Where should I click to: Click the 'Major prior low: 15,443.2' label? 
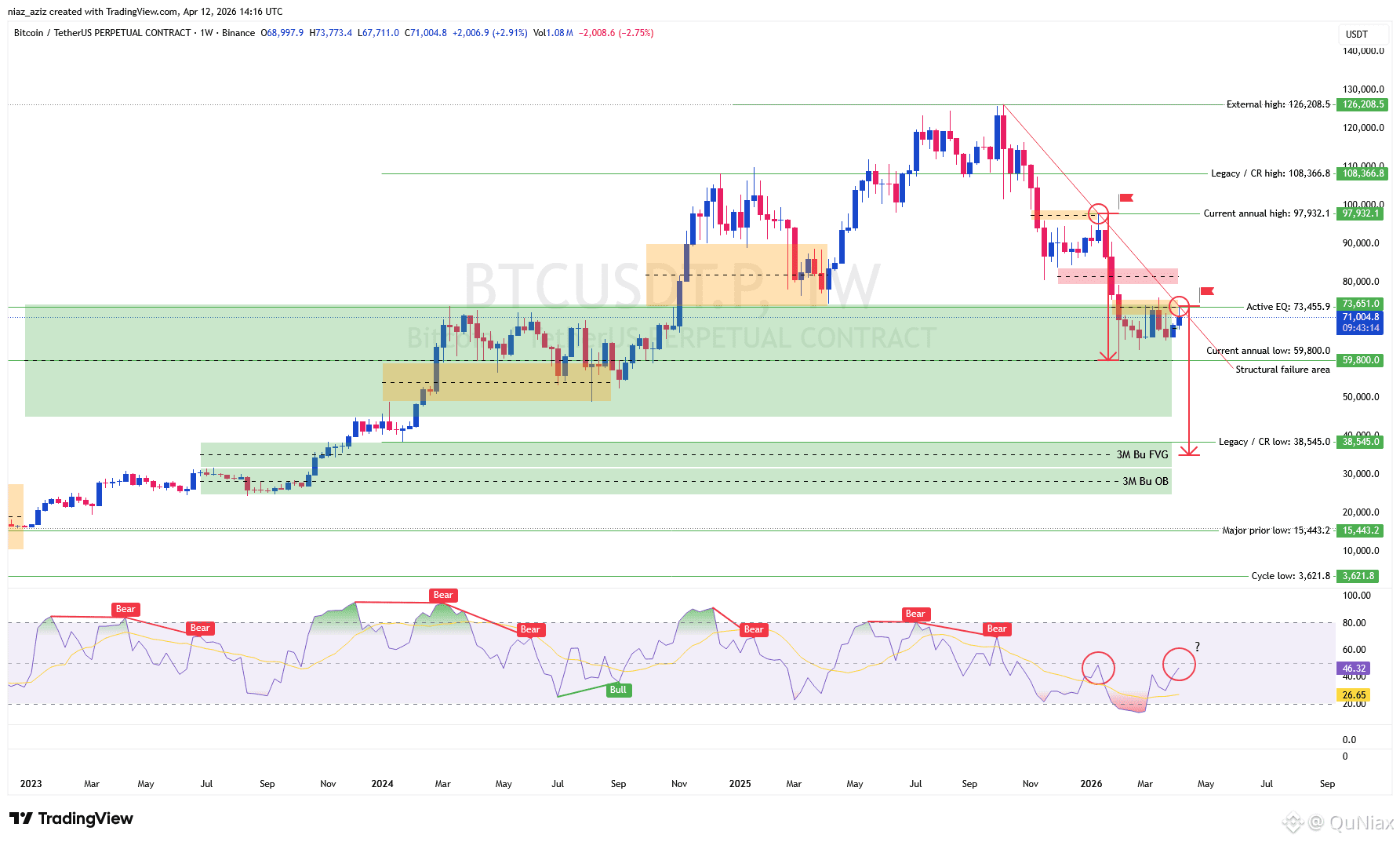click(x=1276, y=530)
